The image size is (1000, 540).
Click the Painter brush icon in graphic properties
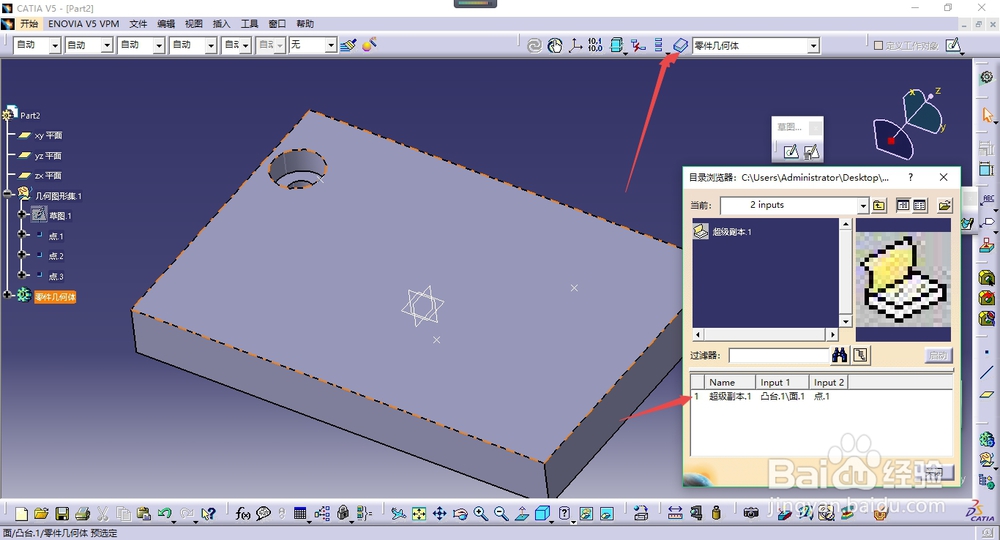click(348, 45)
